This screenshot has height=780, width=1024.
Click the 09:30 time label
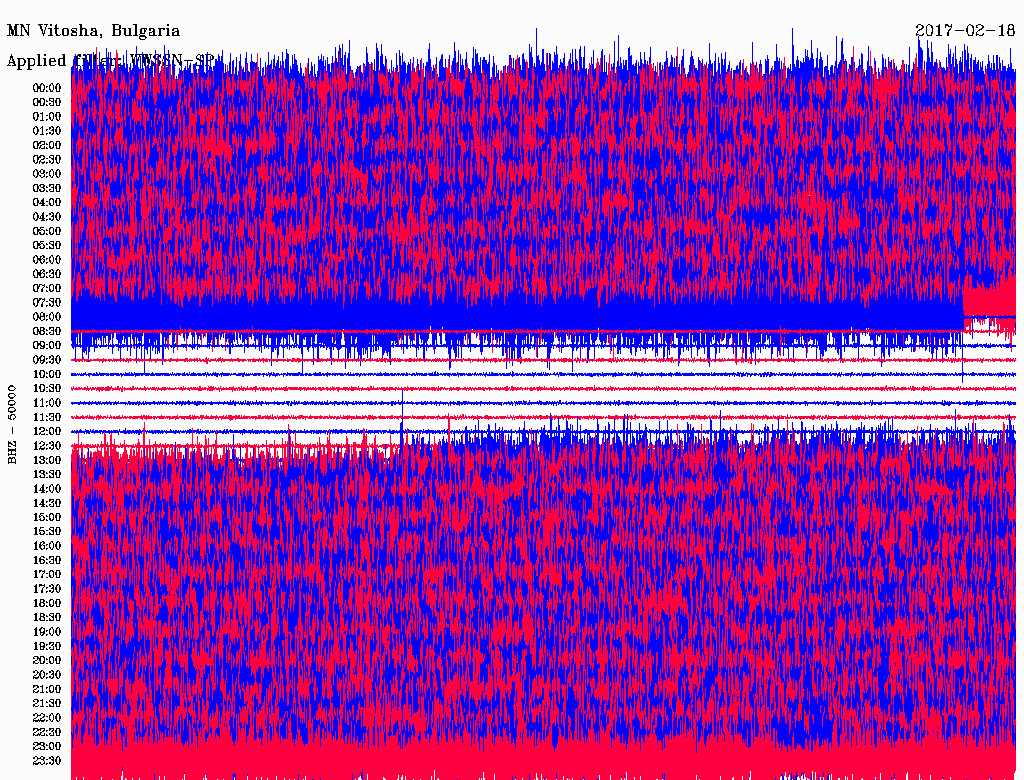tap(47, 360)
